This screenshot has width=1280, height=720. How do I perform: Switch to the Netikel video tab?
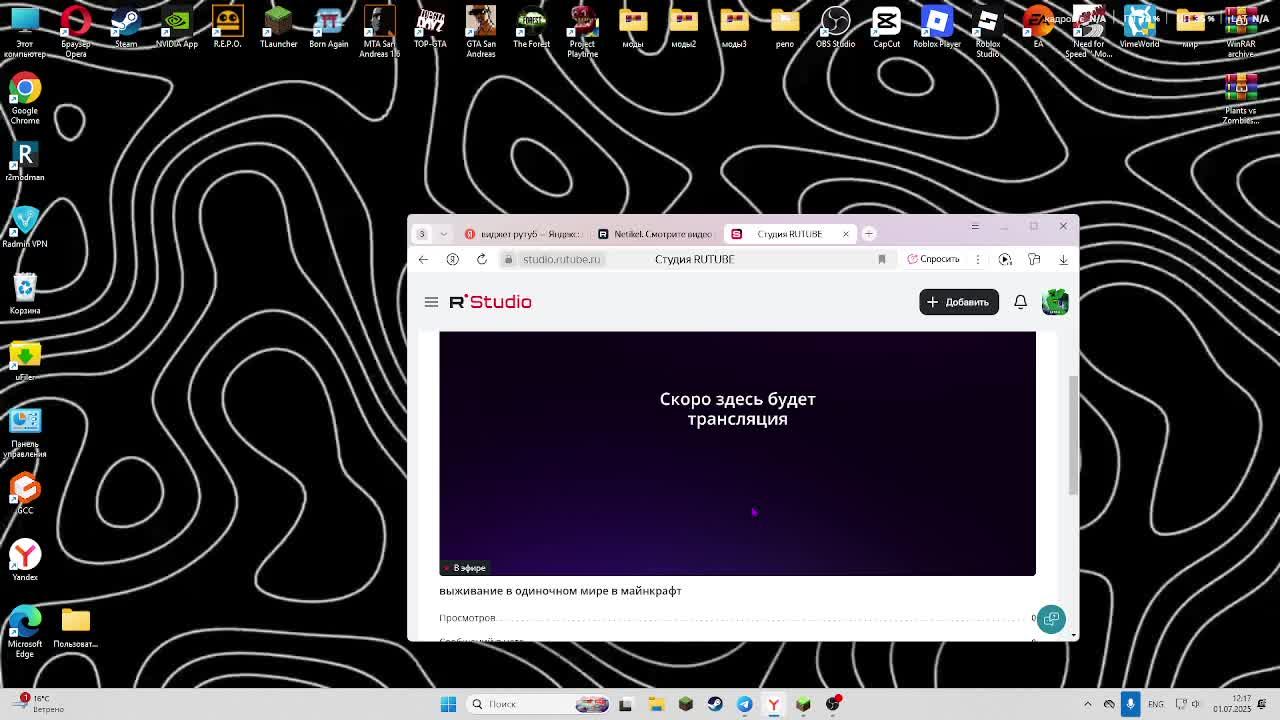(655, 234)
